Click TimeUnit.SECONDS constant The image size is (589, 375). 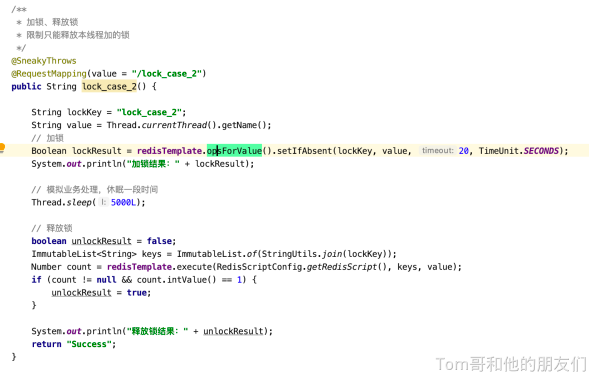click(519, 151)
